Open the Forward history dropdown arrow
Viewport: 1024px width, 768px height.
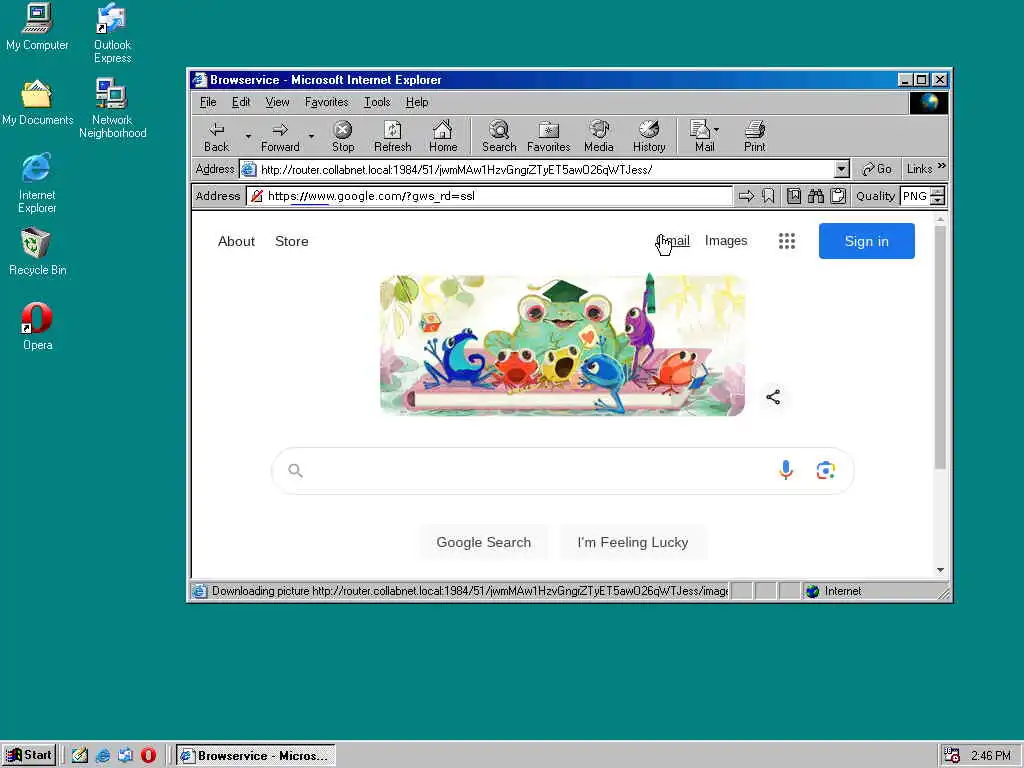[x=312, y=136]
